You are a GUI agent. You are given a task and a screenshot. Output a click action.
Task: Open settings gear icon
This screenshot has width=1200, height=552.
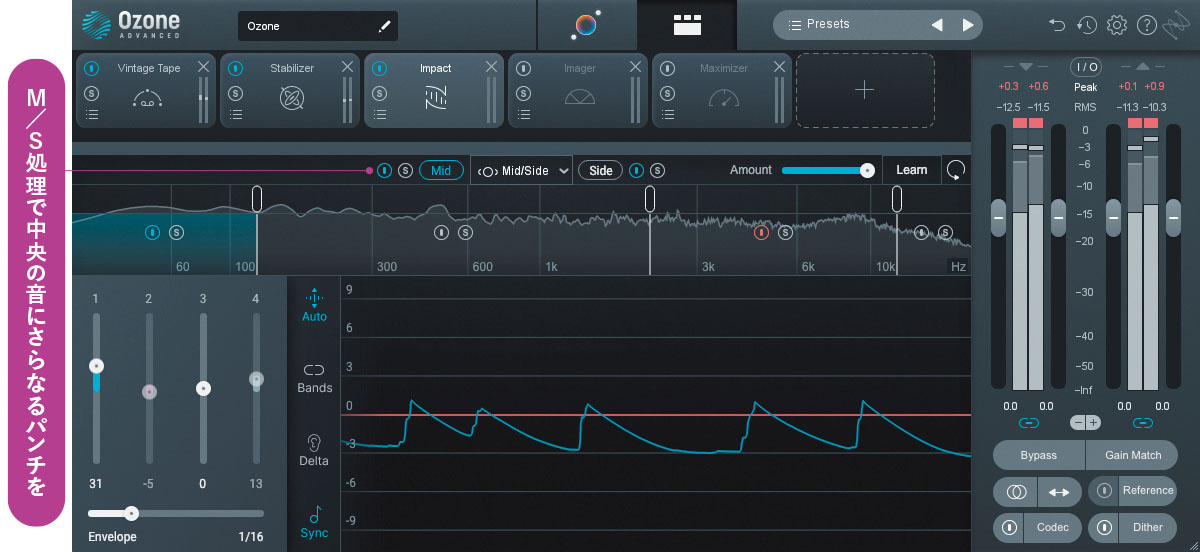click(1117, 25)
